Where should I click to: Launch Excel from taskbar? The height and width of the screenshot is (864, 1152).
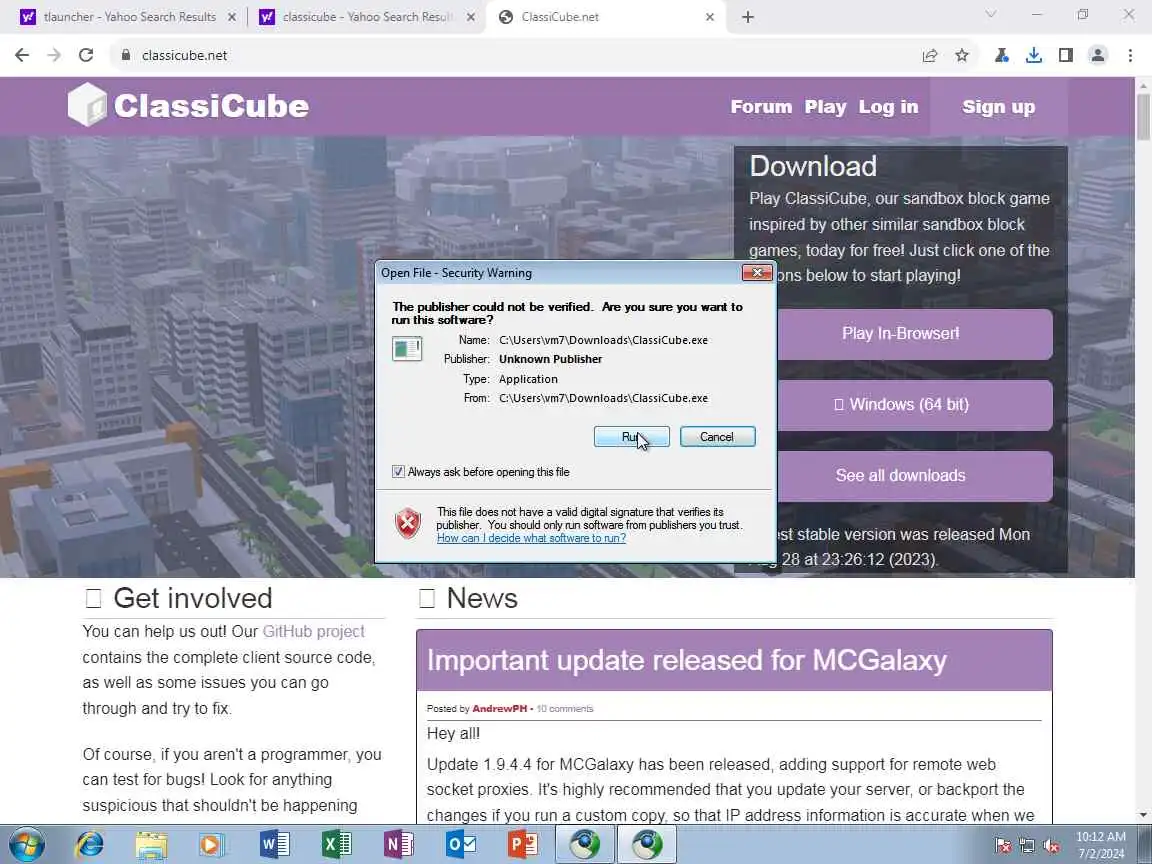(336, 844)
